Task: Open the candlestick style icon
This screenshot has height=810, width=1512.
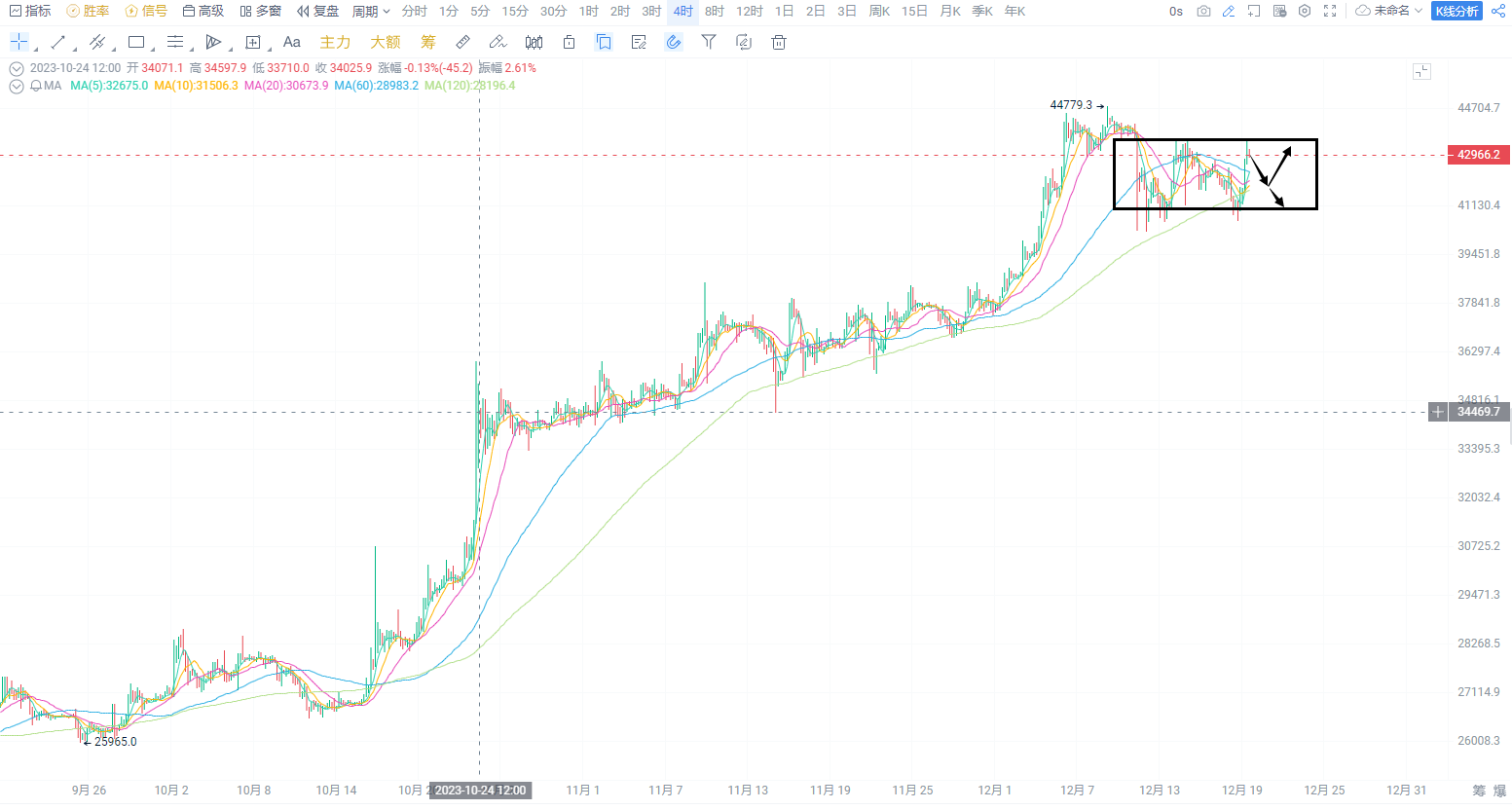Action: click(x=534, y=42)
